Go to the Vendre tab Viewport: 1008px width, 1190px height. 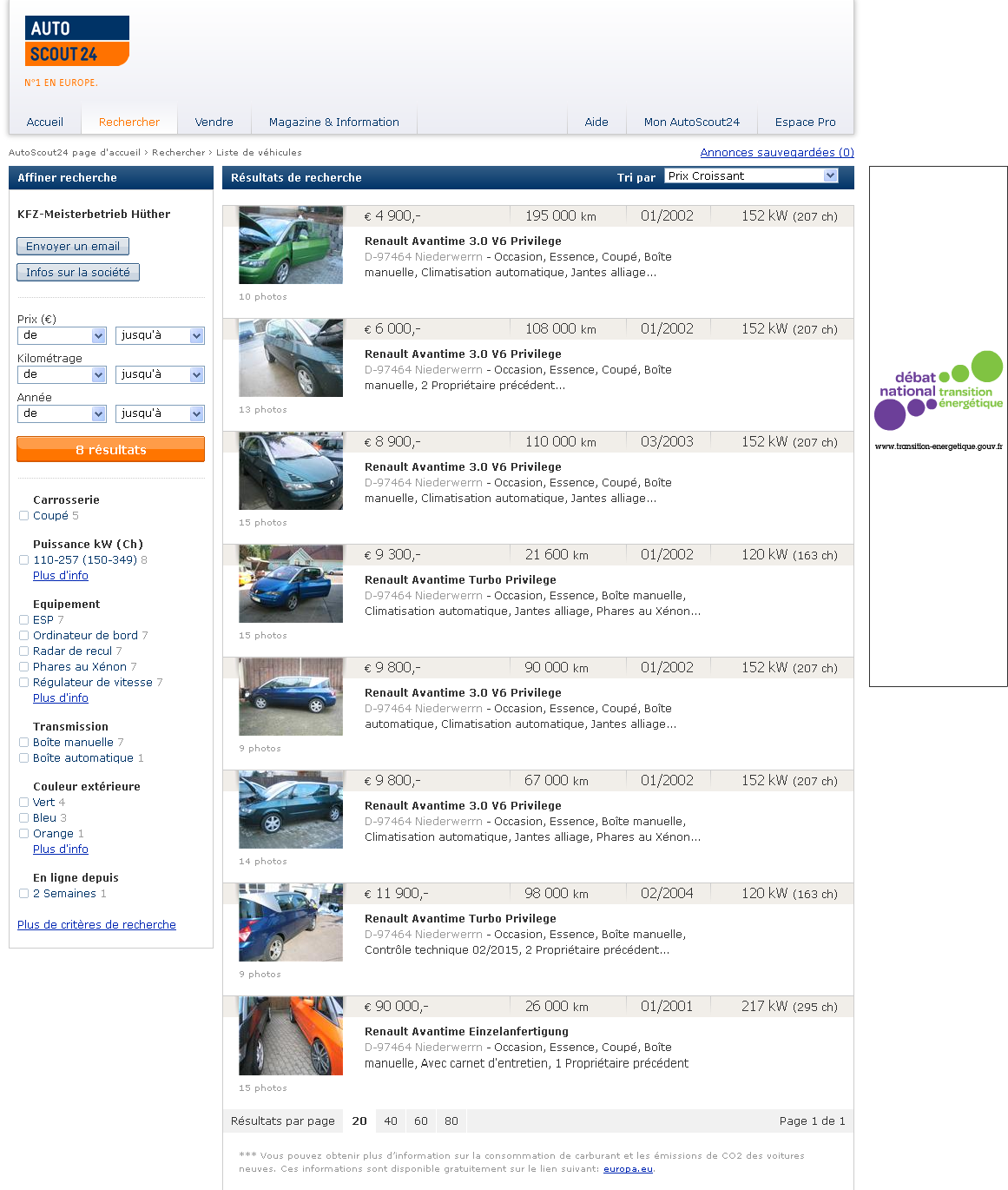coord(214,122)
